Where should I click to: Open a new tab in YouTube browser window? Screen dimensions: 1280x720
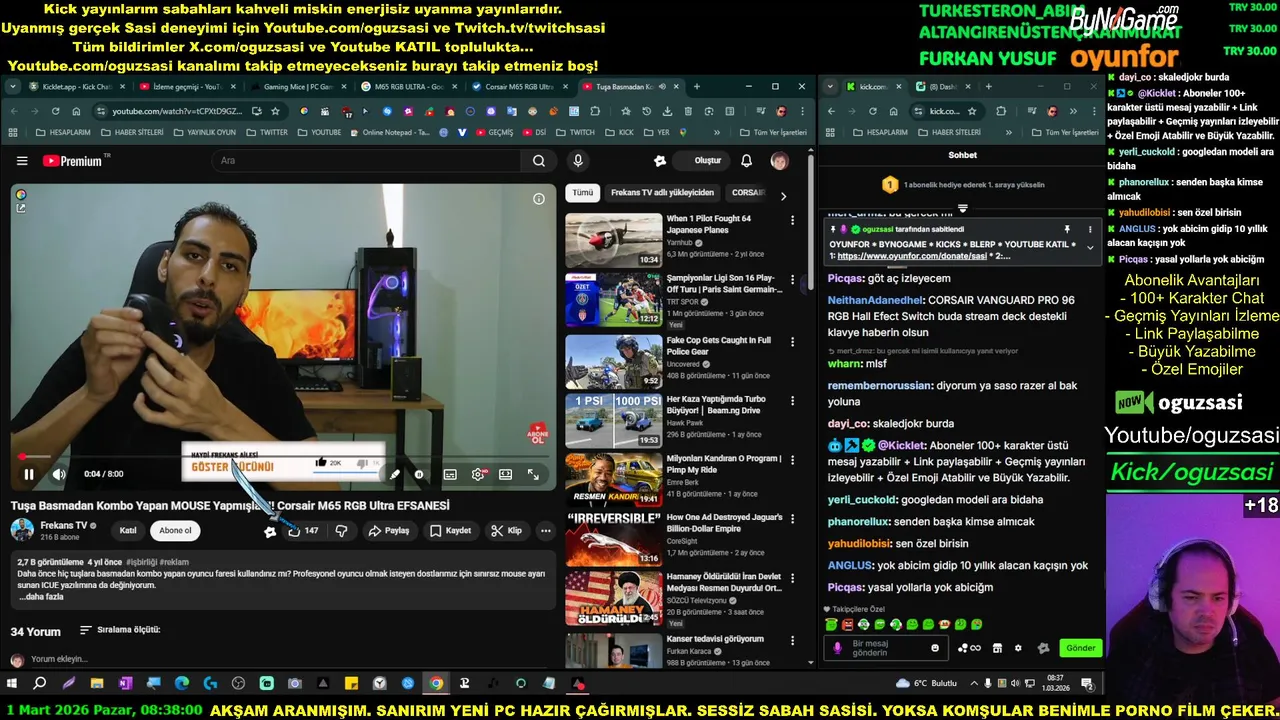coord(697,87)
